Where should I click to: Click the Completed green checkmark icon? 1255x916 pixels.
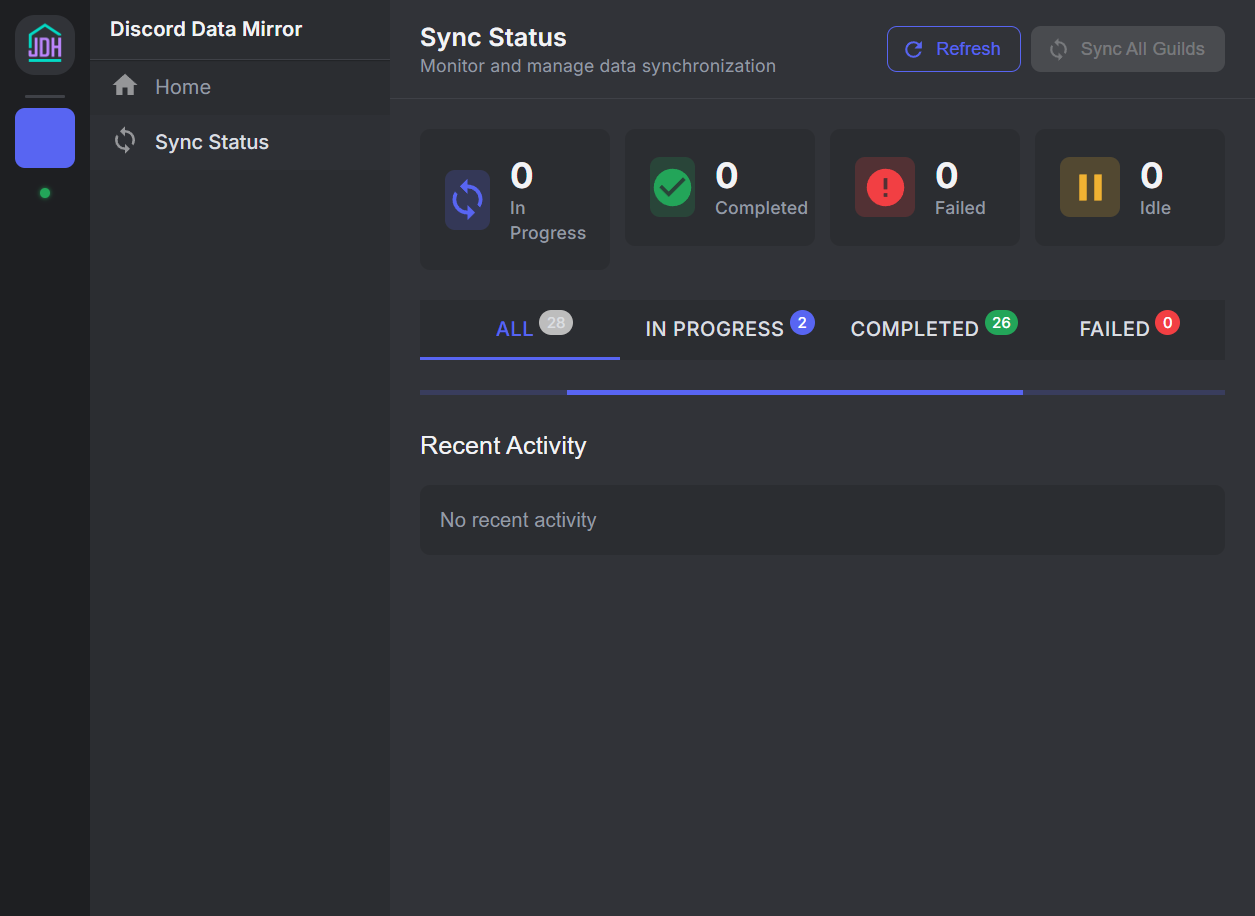click(x=671, y=186)
